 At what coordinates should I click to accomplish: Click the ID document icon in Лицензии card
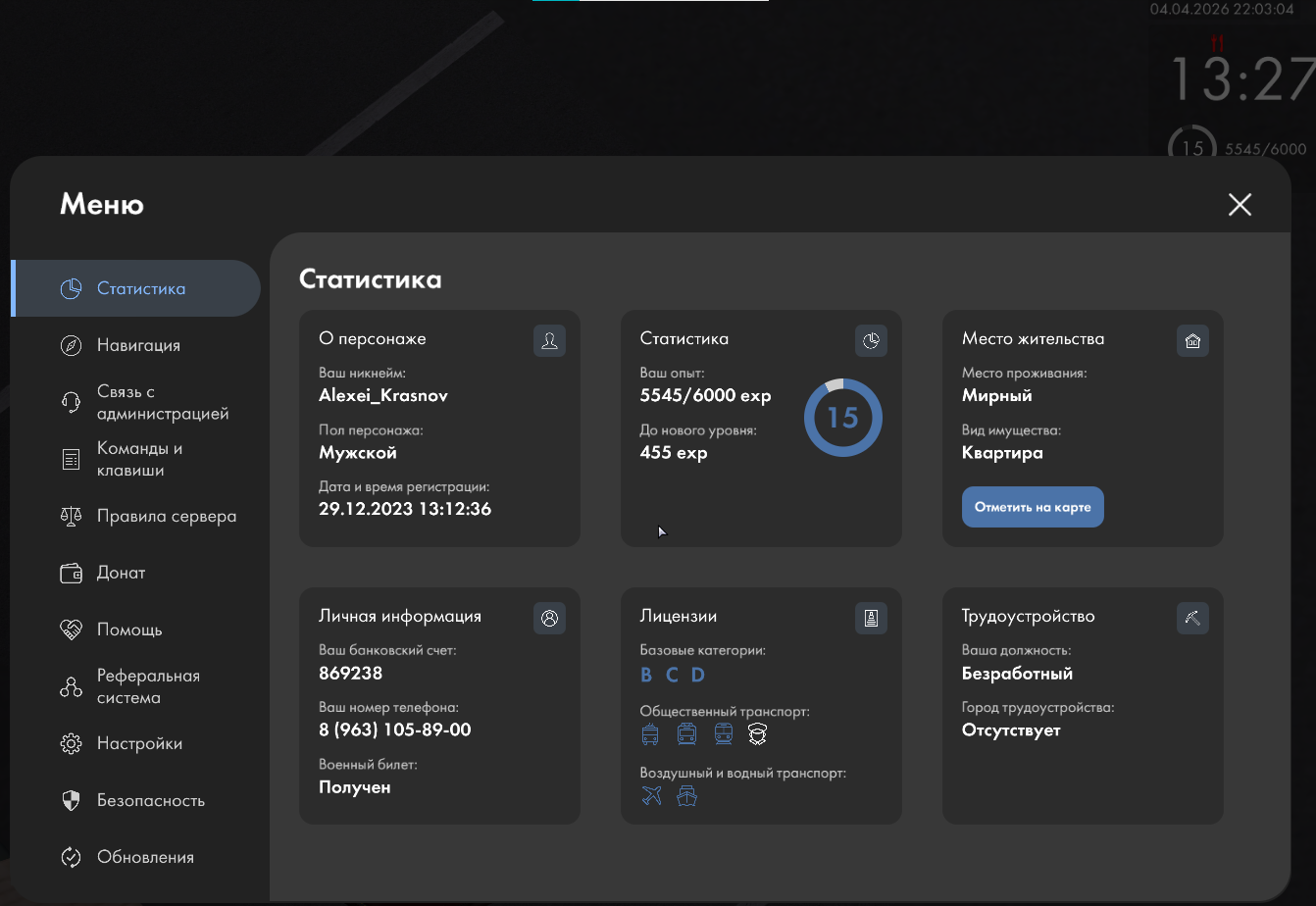point(871,618)
